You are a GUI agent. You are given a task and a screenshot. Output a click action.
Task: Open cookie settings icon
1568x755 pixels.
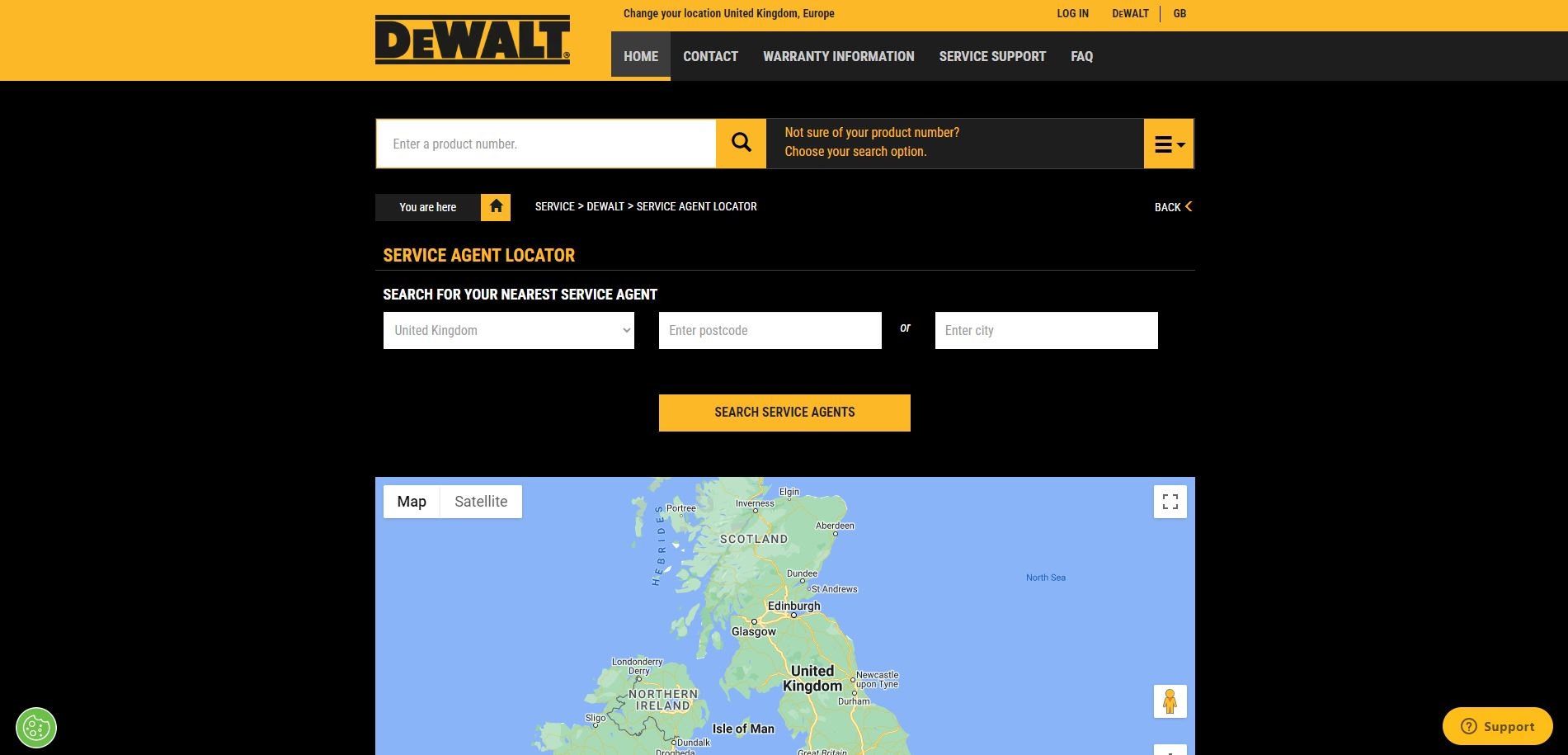click(36, 728)
